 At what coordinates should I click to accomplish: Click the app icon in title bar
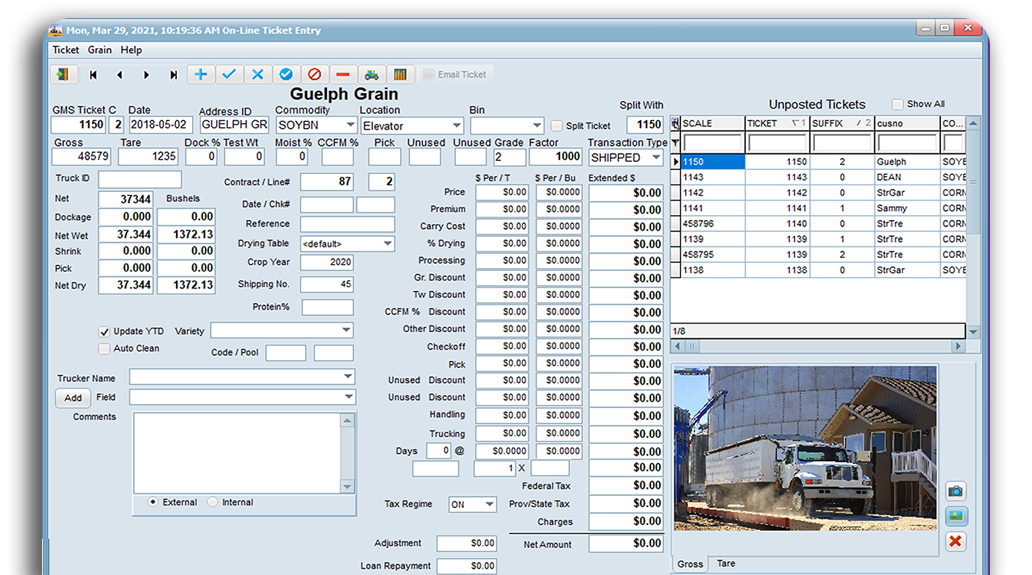(56, 30)
